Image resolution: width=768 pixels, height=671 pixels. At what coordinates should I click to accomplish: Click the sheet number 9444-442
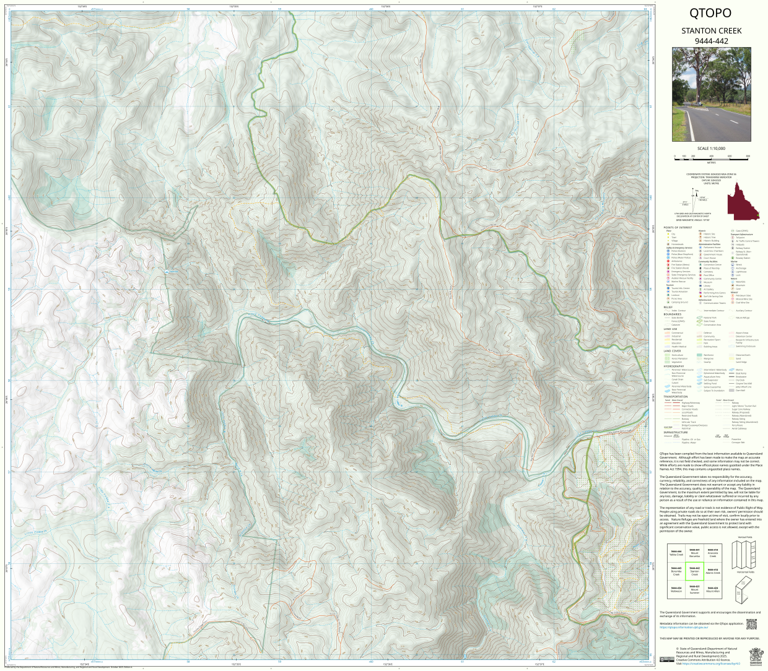pyautogui.click(x=711, y=41)
